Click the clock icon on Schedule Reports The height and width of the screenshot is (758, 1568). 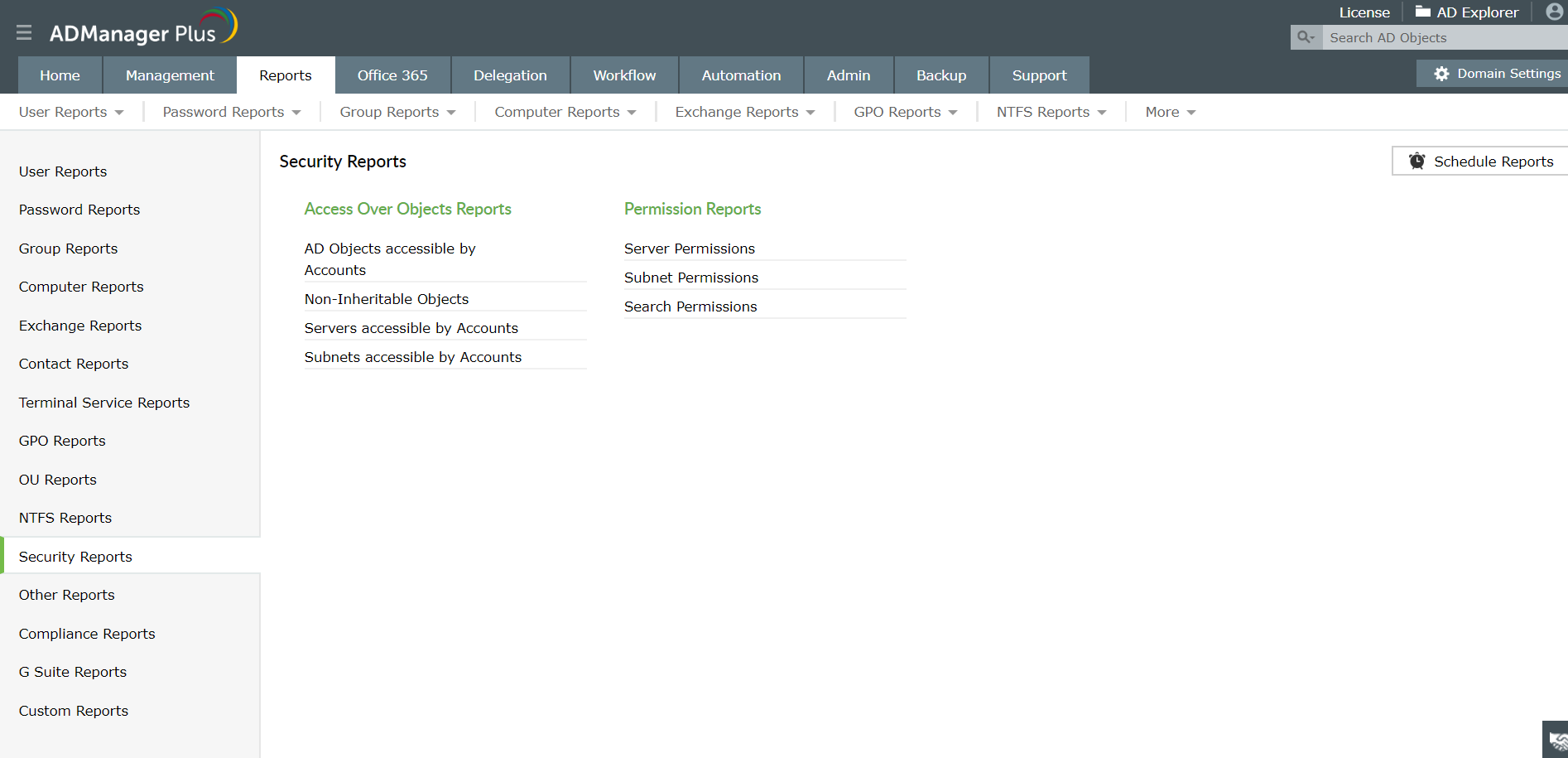point(1417,161)
